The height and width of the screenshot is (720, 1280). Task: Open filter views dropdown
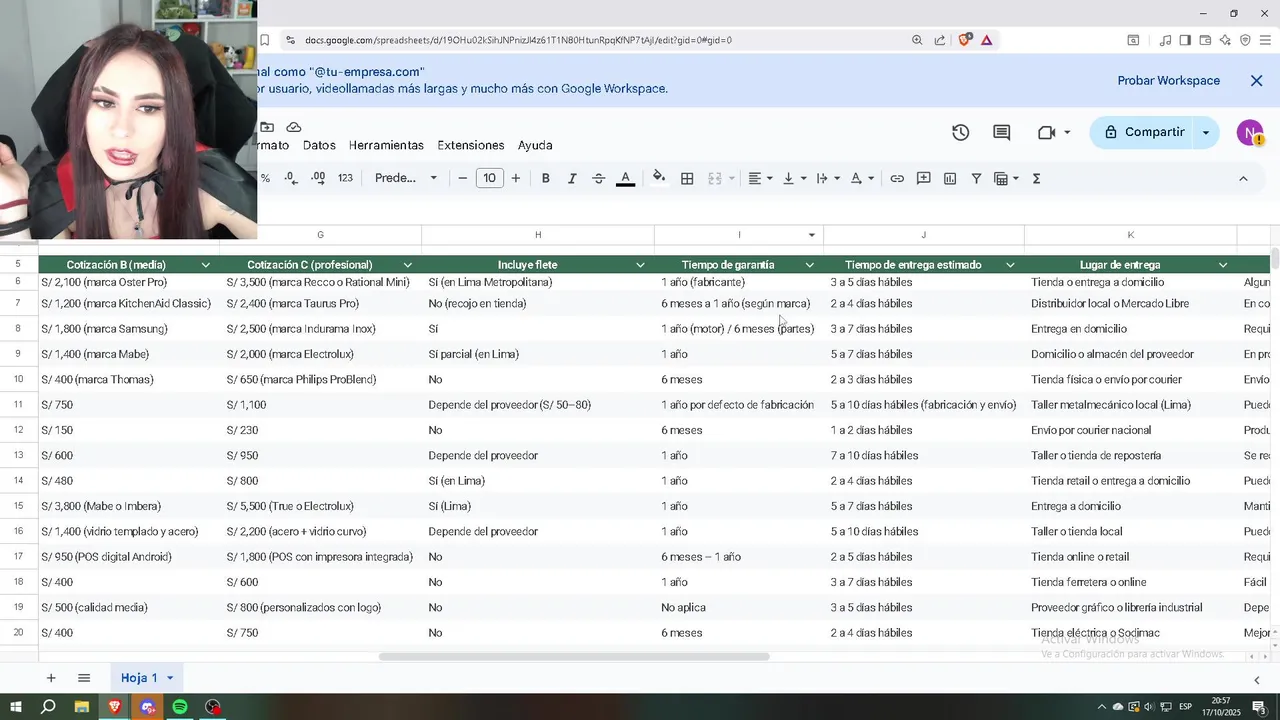[1005, 178]
